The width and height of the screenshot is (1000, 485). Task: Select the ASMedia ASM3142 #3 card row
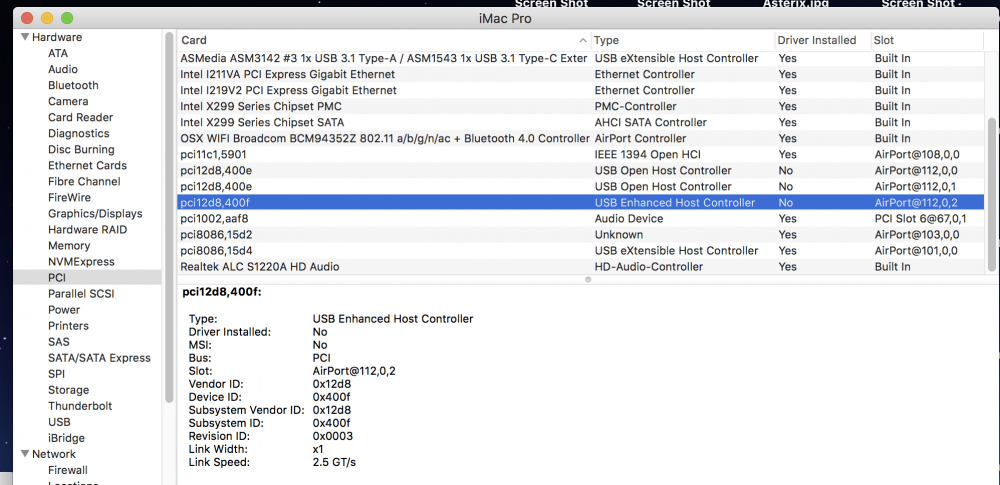tap(581, 58)
